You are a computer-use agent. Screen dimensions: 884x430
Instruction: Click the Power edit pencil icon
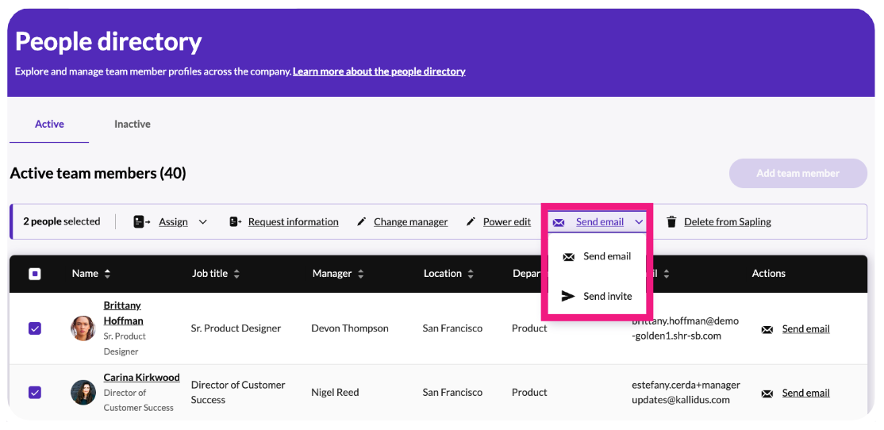pyautogui.click(x=471, y=222)
